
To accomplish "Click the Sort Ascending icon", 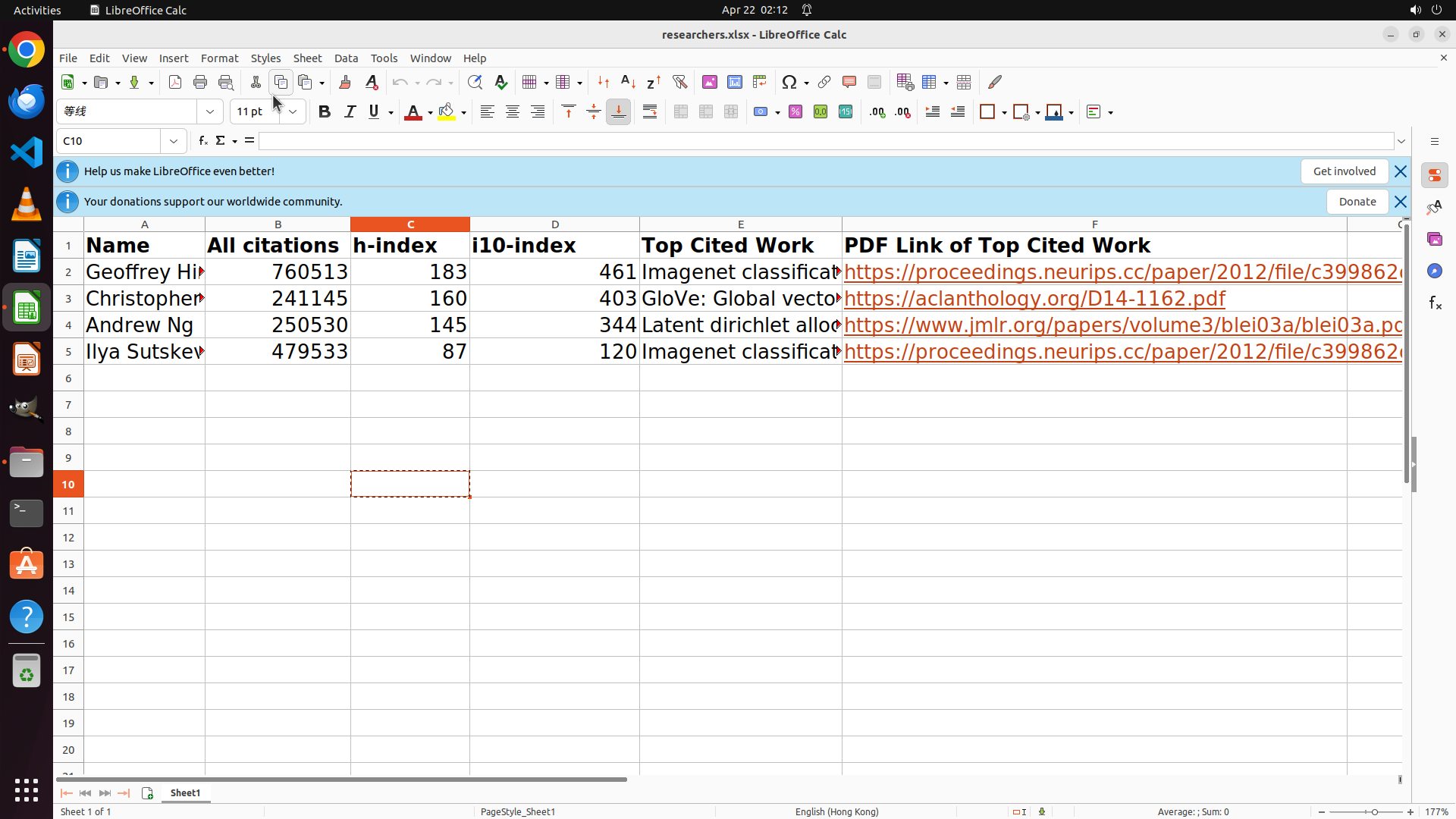I will click(628, 82).
